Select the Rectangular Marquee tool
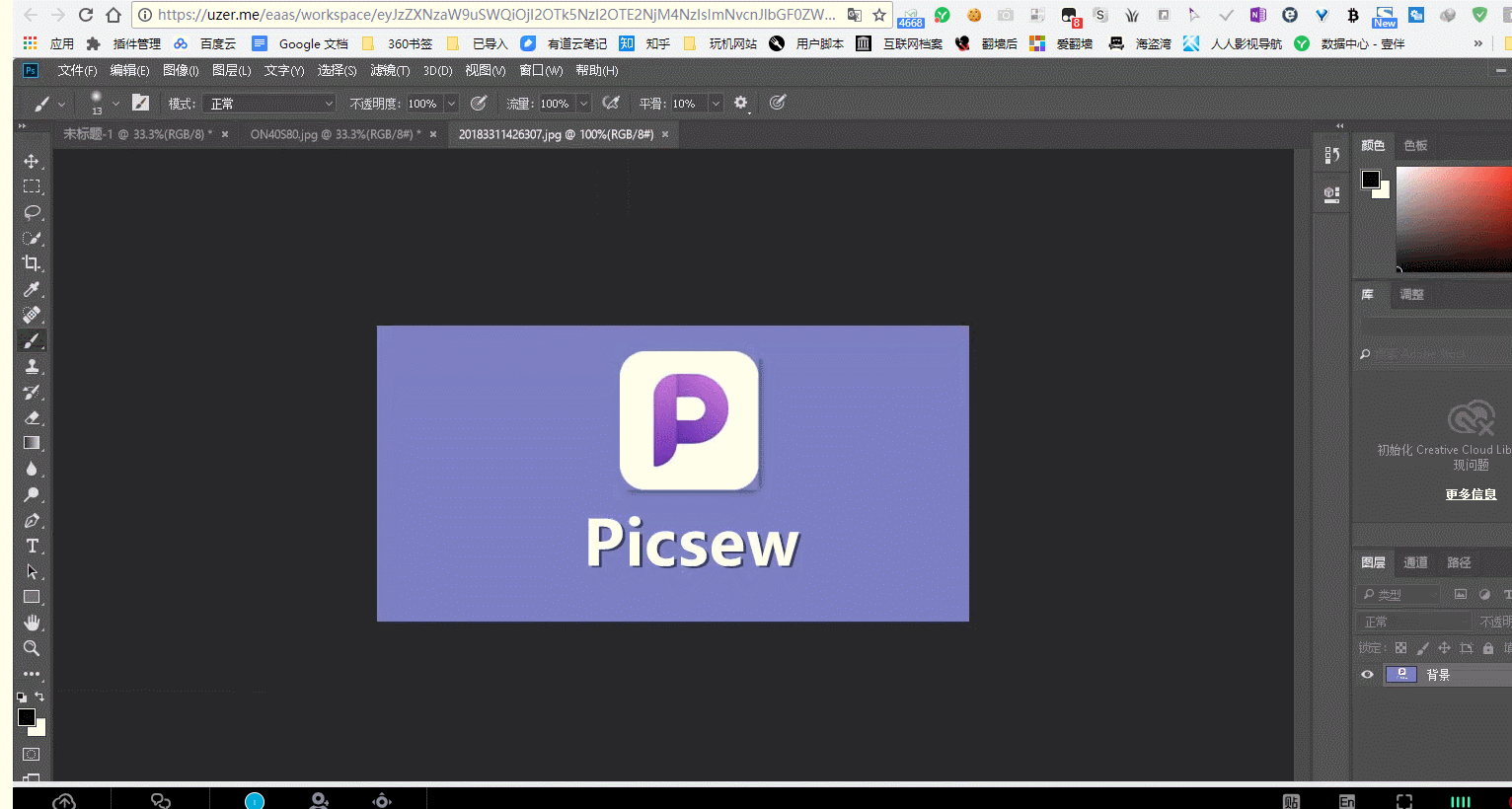Image resolution: width=1512 pixels, height=809 pixels. [x=32, y=186]
